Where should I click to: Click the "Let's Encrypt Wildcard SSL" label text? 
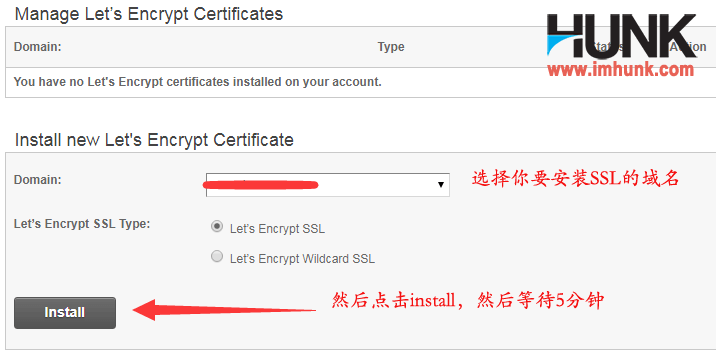pos(302,259)
